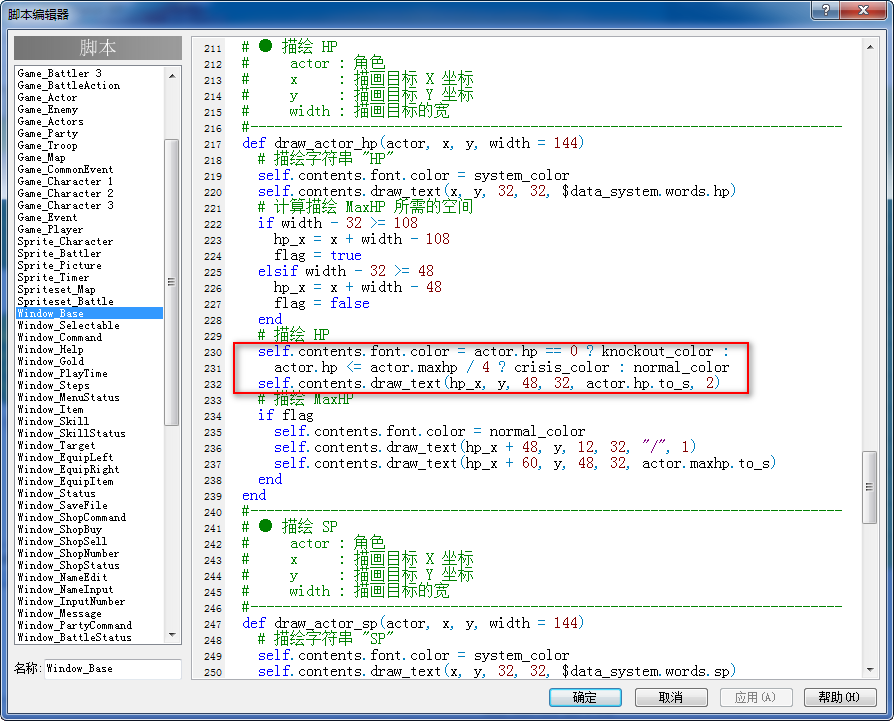Click the 帮助(H) help button
The image size is (894, 721).
839,697
